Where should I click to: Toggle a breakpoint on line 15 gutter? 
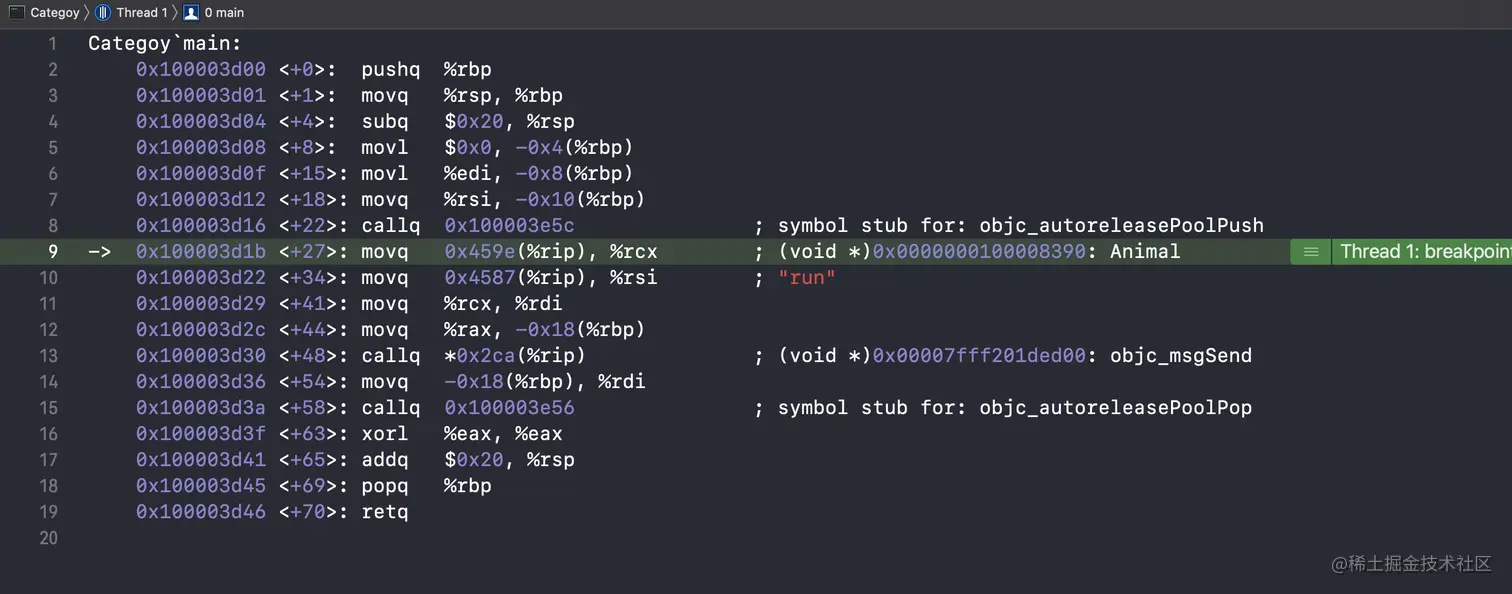coord(50,408)
